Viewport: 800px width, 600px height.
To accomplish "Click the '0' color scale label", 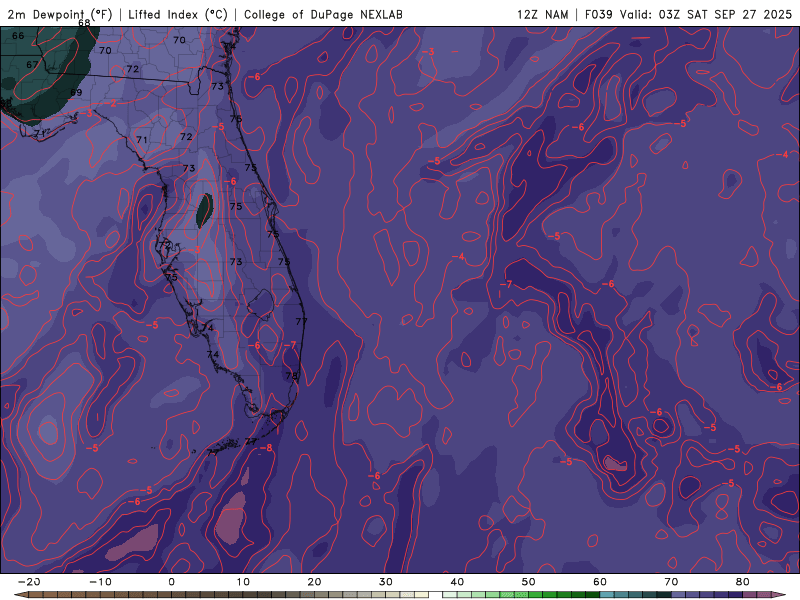I will [x=171, y=582].
